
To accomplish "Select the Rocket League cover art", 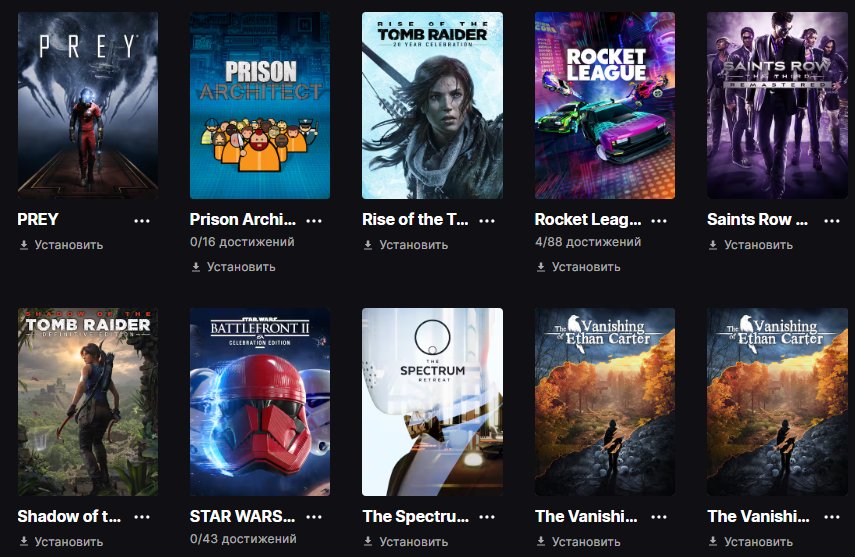I will click(605, 105).
